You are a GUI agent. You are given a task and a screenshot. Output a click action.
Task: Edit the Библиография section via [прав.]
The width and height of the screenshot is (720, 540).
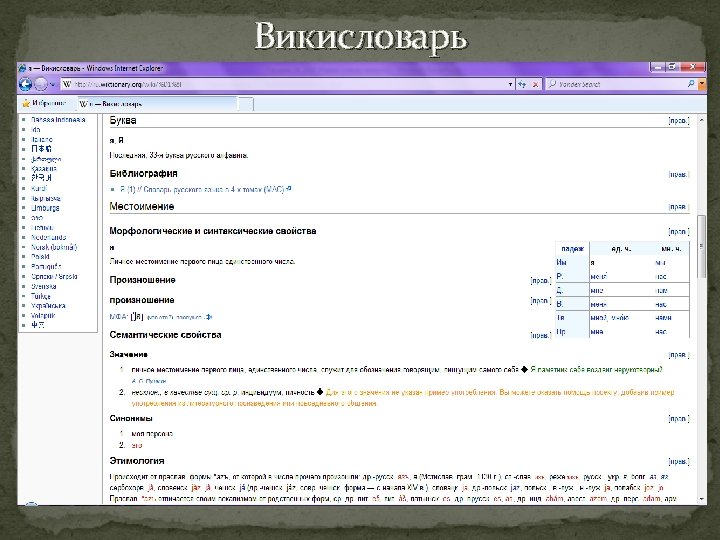[679, 174]
